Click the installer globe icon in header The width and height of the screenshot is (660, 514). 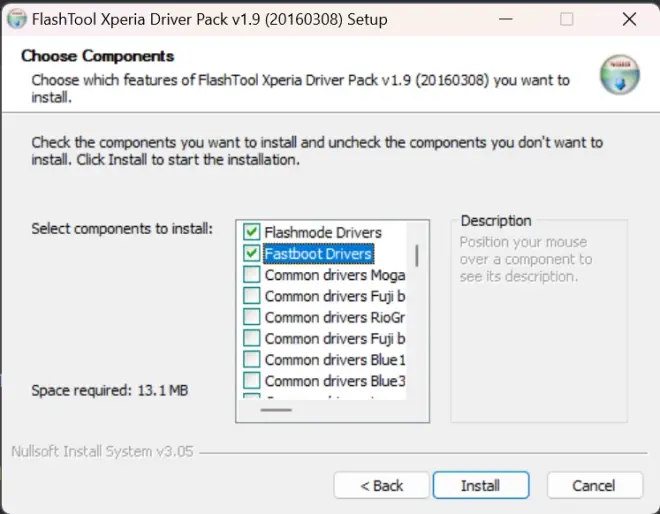(x=620, y=75)
